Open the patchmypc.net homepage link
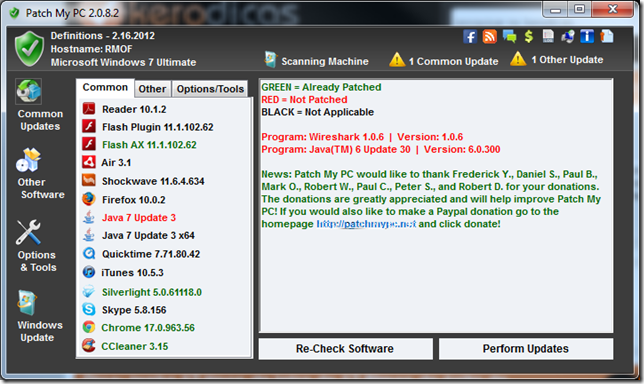Image resolution: width=644 pixels, height=384 pixels. tap(366, 224)
